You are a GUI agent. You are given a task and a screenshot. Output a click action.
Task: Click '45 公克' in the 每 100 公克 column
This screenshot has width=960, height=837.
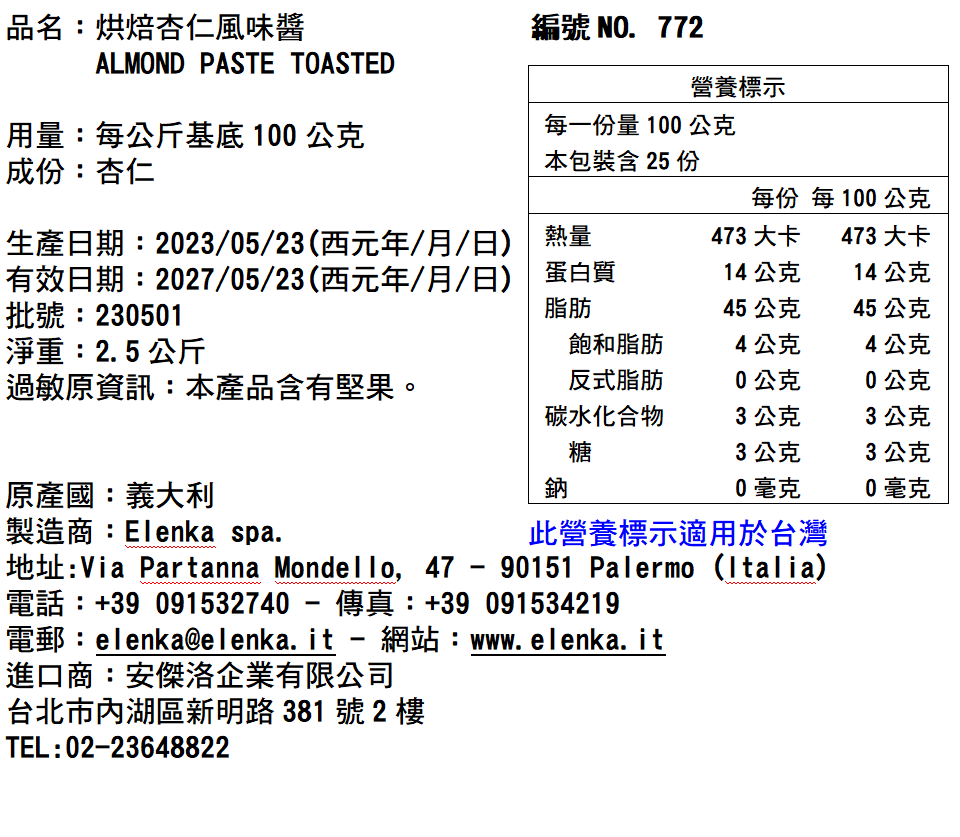(x=891, y=309)
